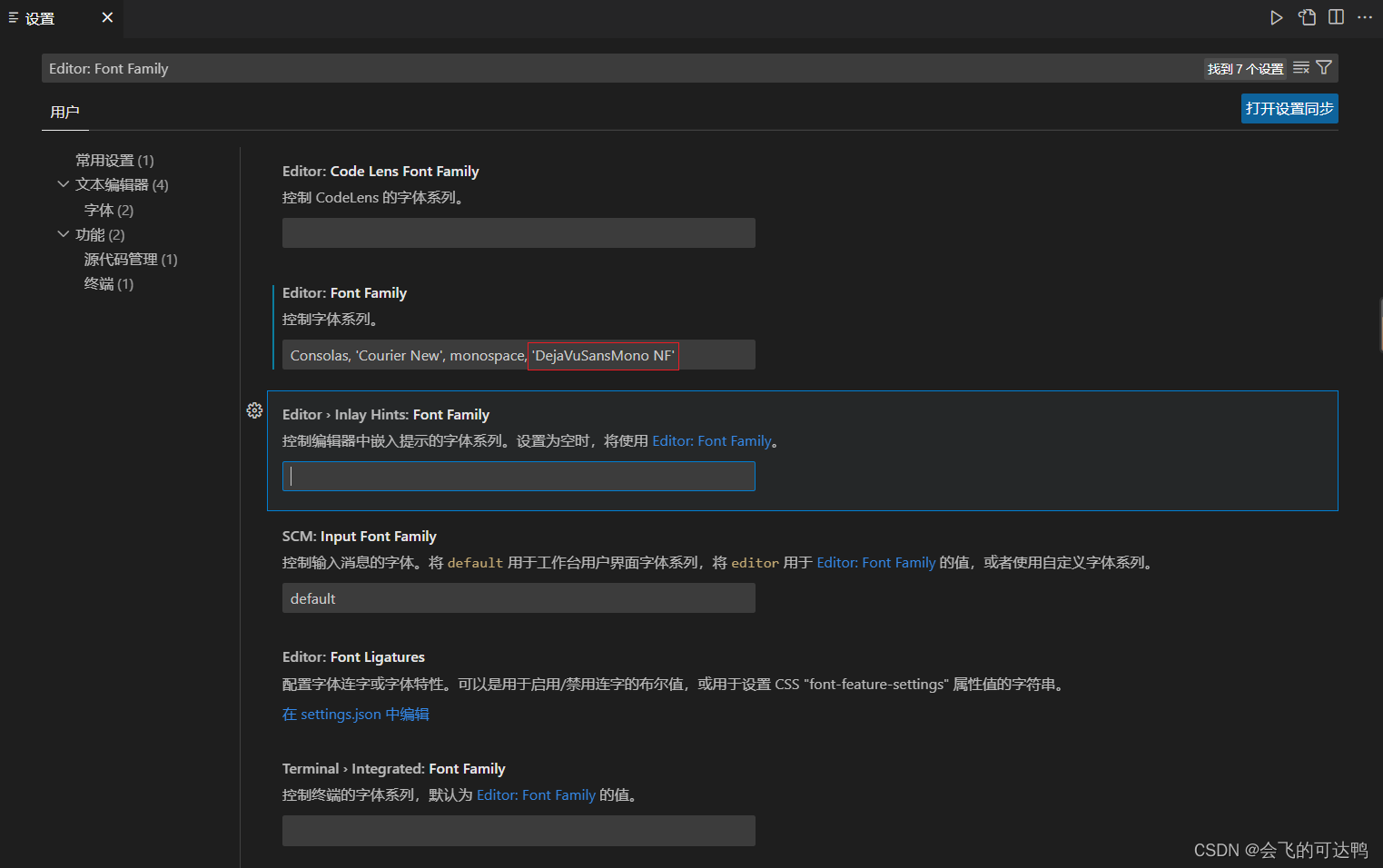Click the 打开设置同步 button
This screenshot has height=868, width=1383.
1289,109
